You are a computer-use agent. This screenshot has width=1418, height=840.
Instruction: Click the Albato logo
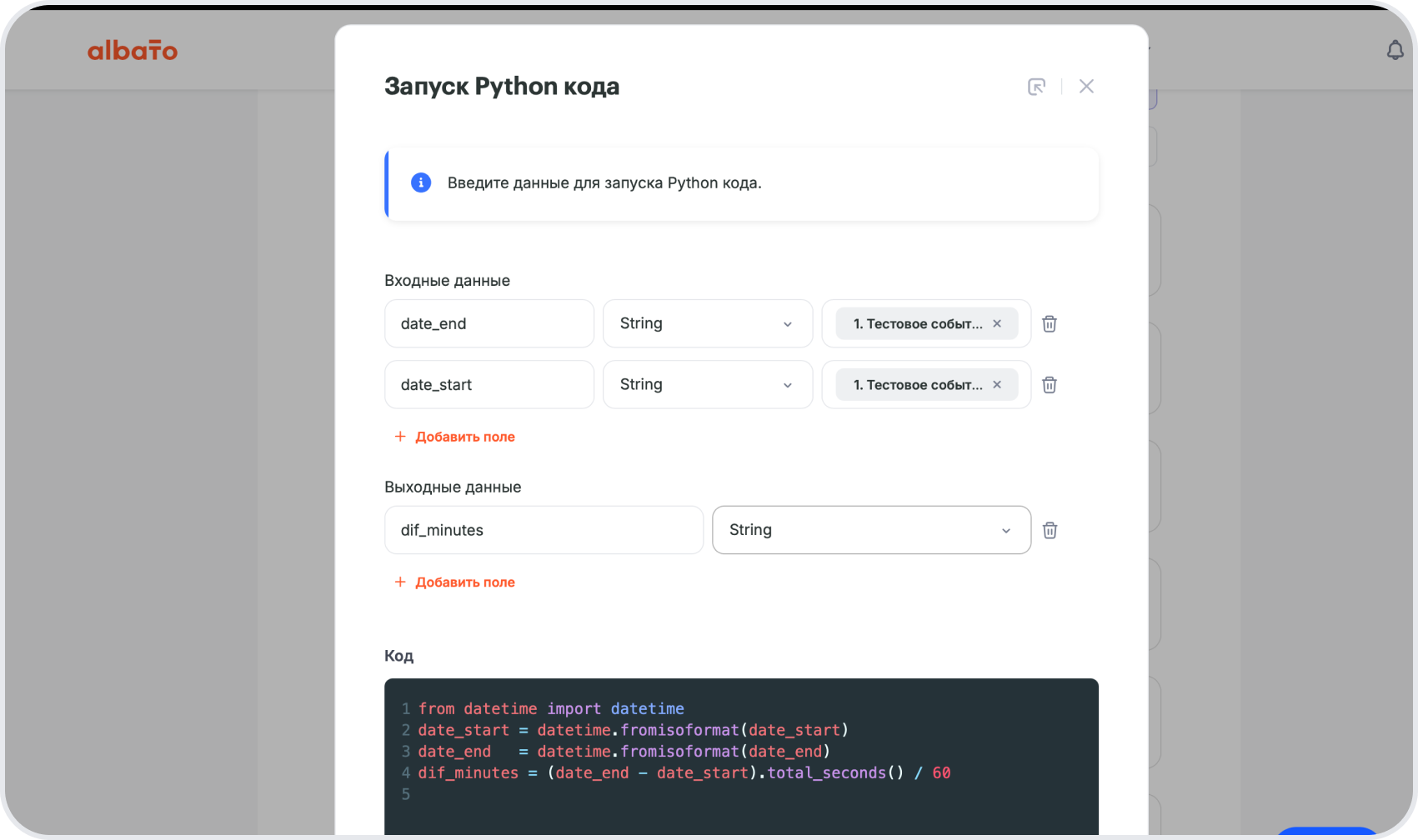coord(133,51)
